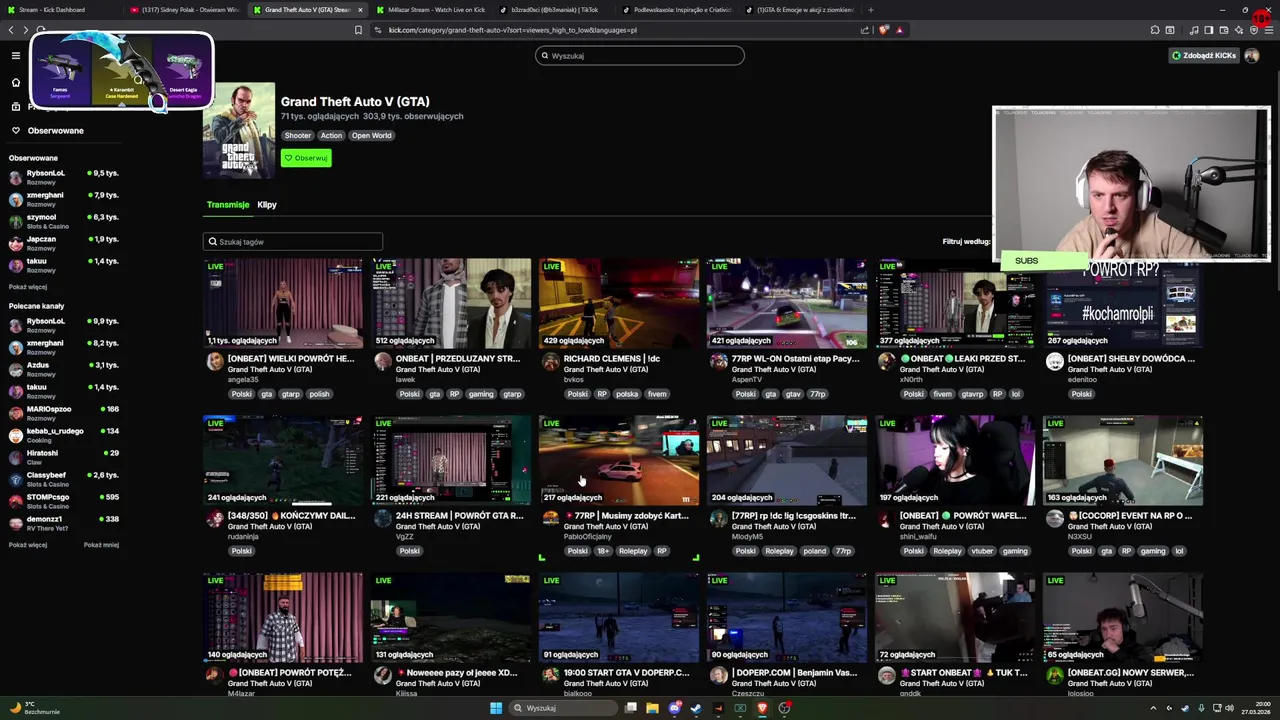Click the share icon in the address bar

[x=865, y=30]
